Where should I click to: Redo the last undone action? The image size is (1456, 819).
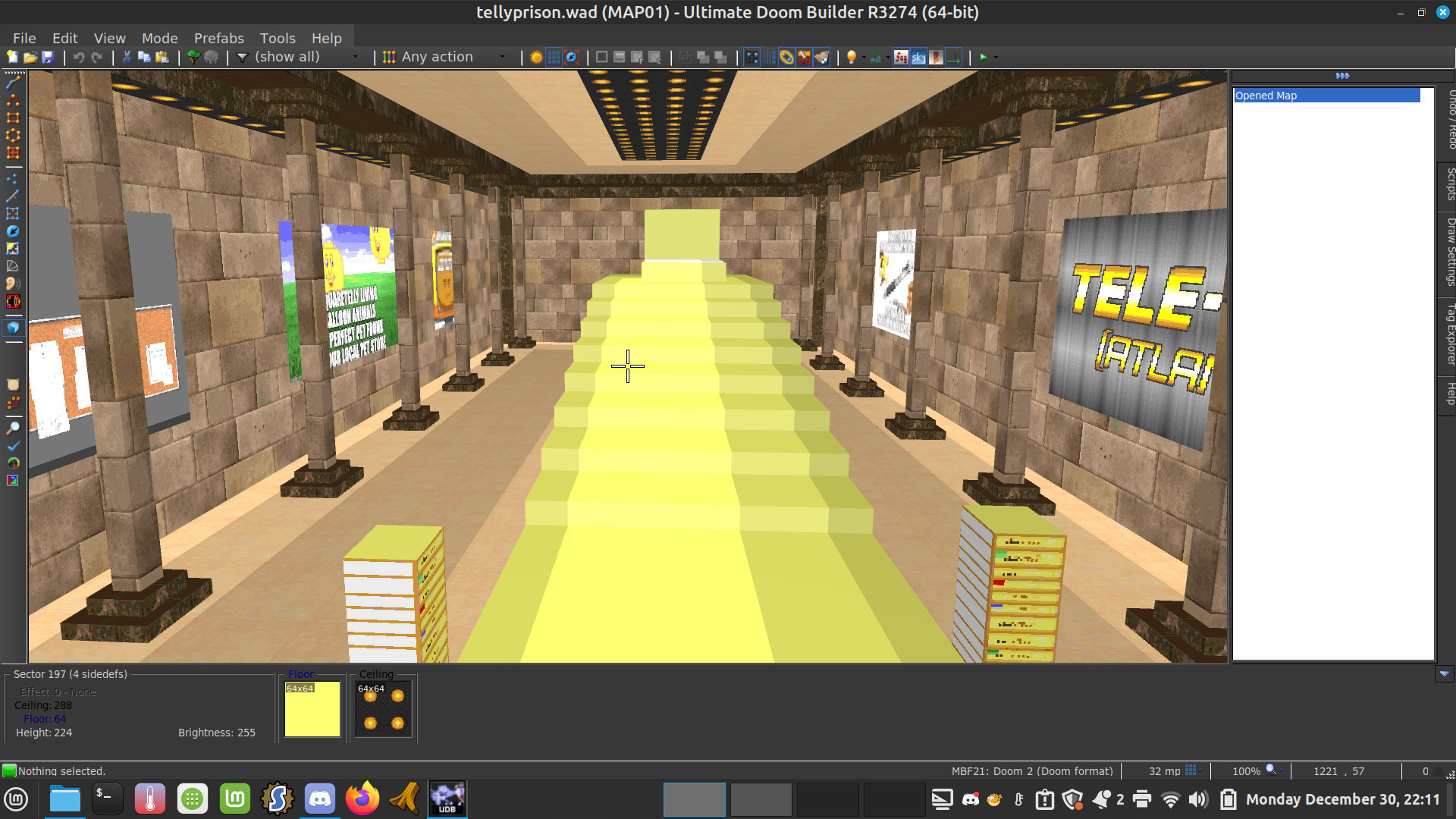pos(97,58)
